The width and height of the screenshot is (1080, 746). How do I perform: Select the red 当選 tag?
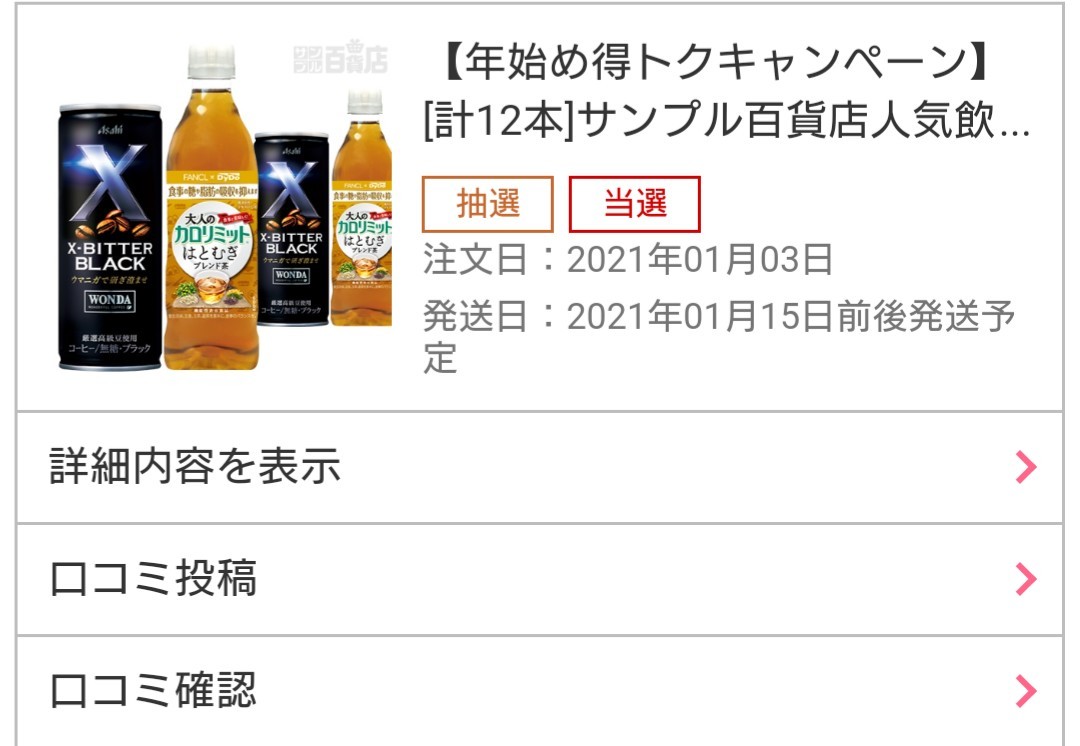pos(634,204)
